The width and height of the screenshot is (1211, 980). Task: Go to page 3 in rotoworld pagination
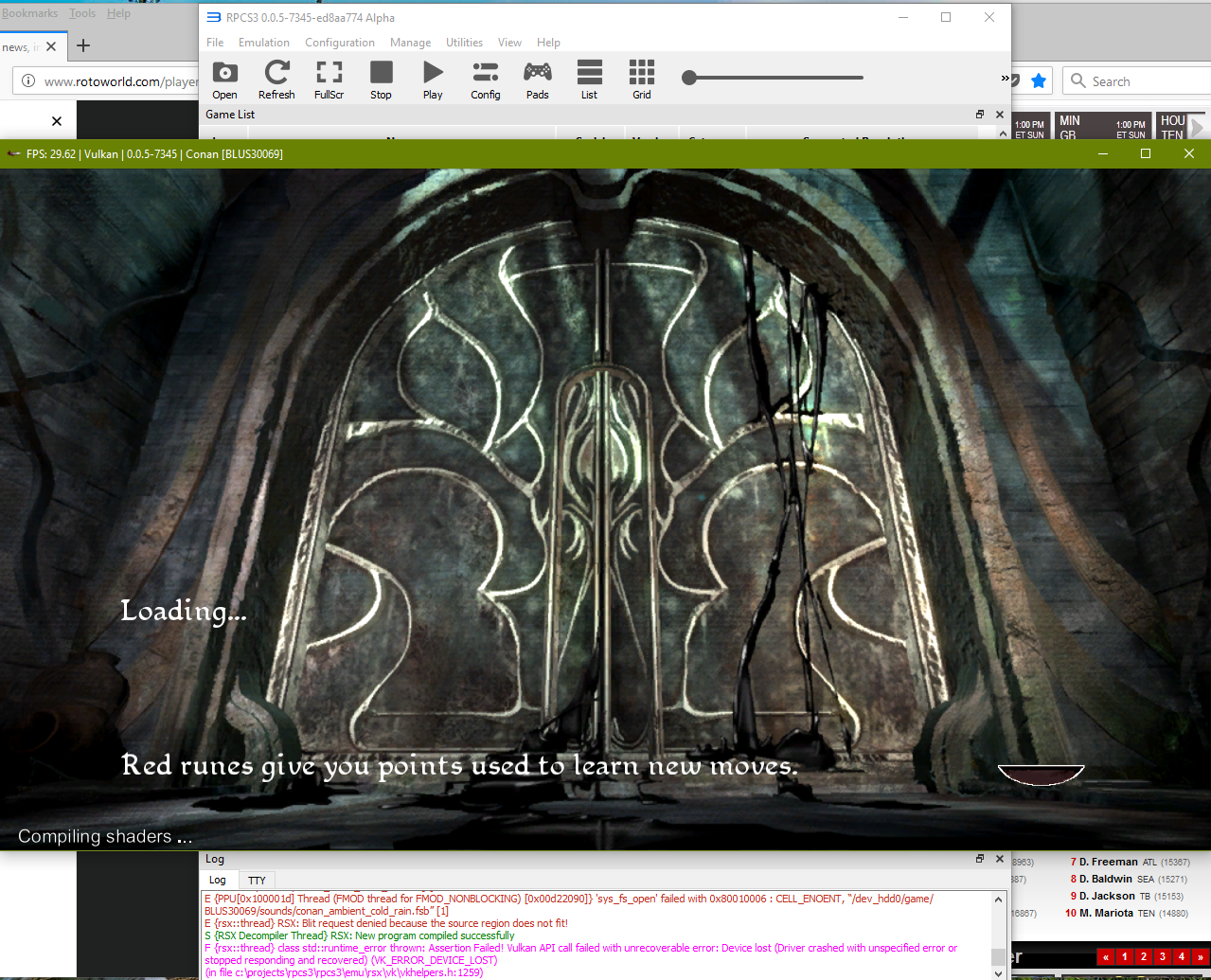(1162, 957)
